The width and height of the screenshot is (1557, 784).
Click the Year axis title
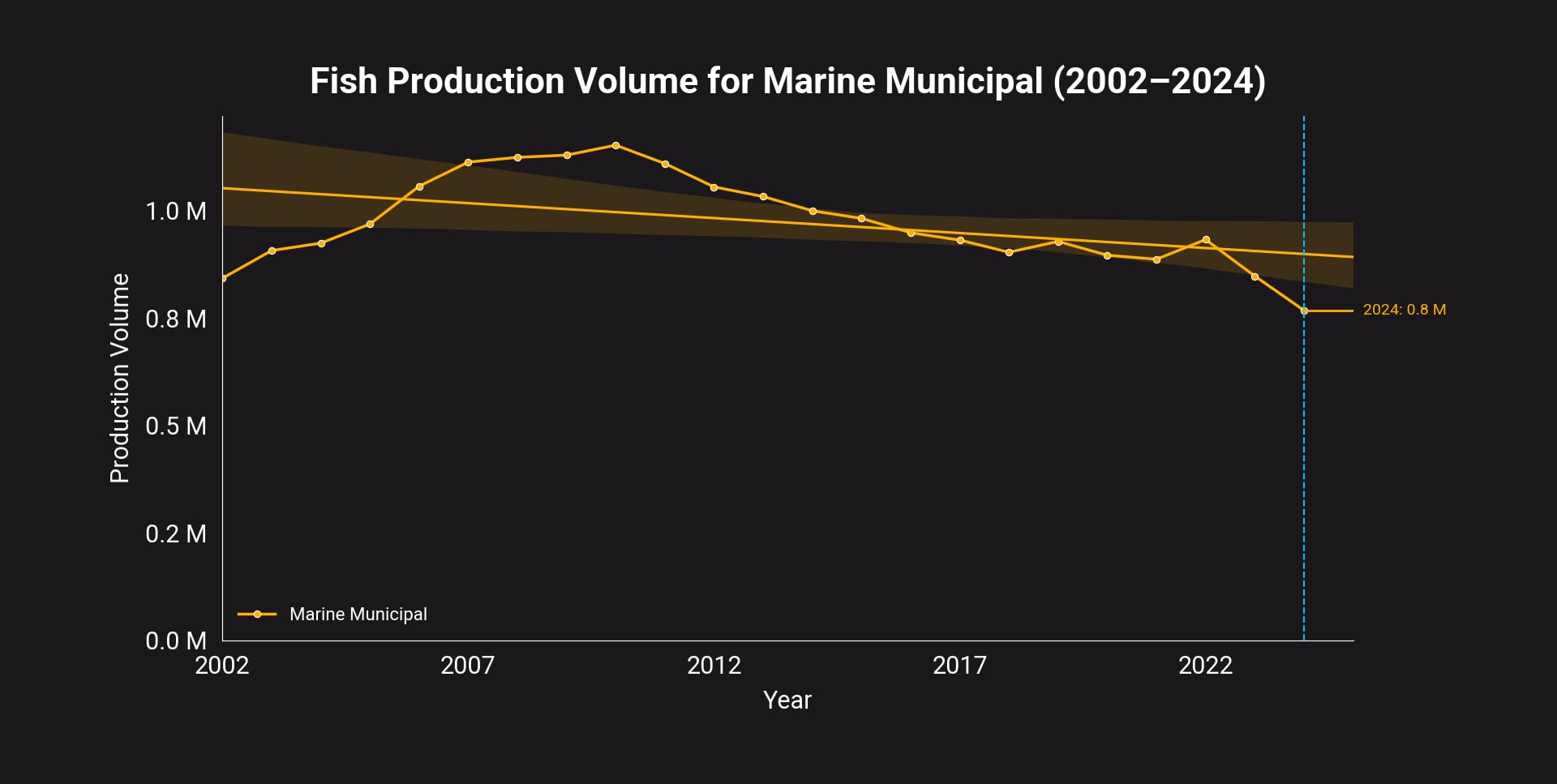[x=787, y=700]
